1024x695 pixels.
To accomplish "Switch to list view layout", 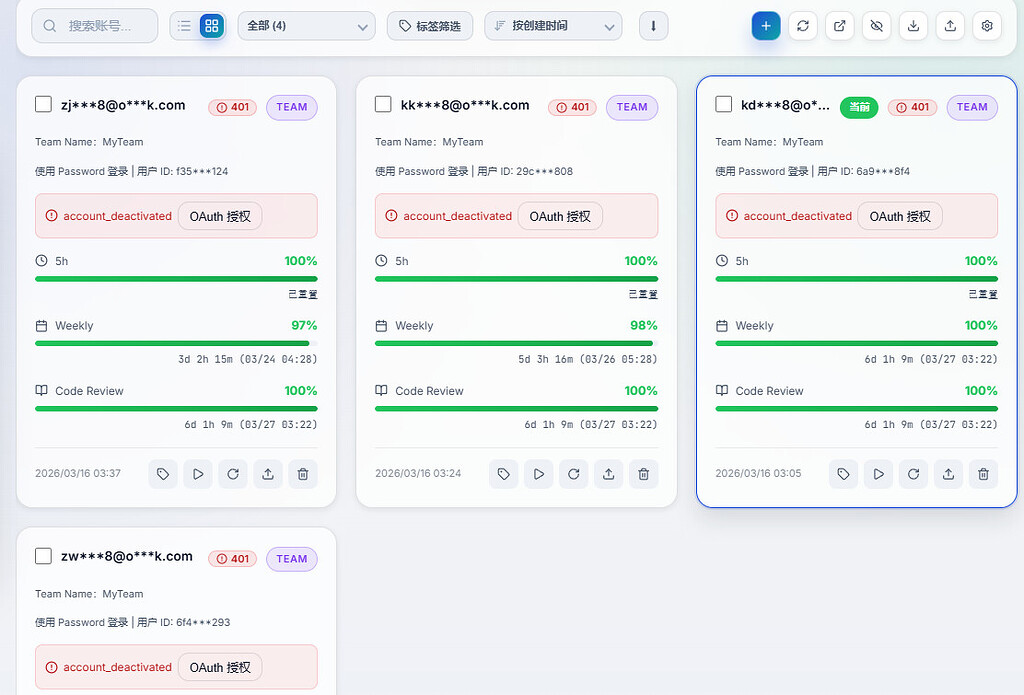I will [184, 26].
